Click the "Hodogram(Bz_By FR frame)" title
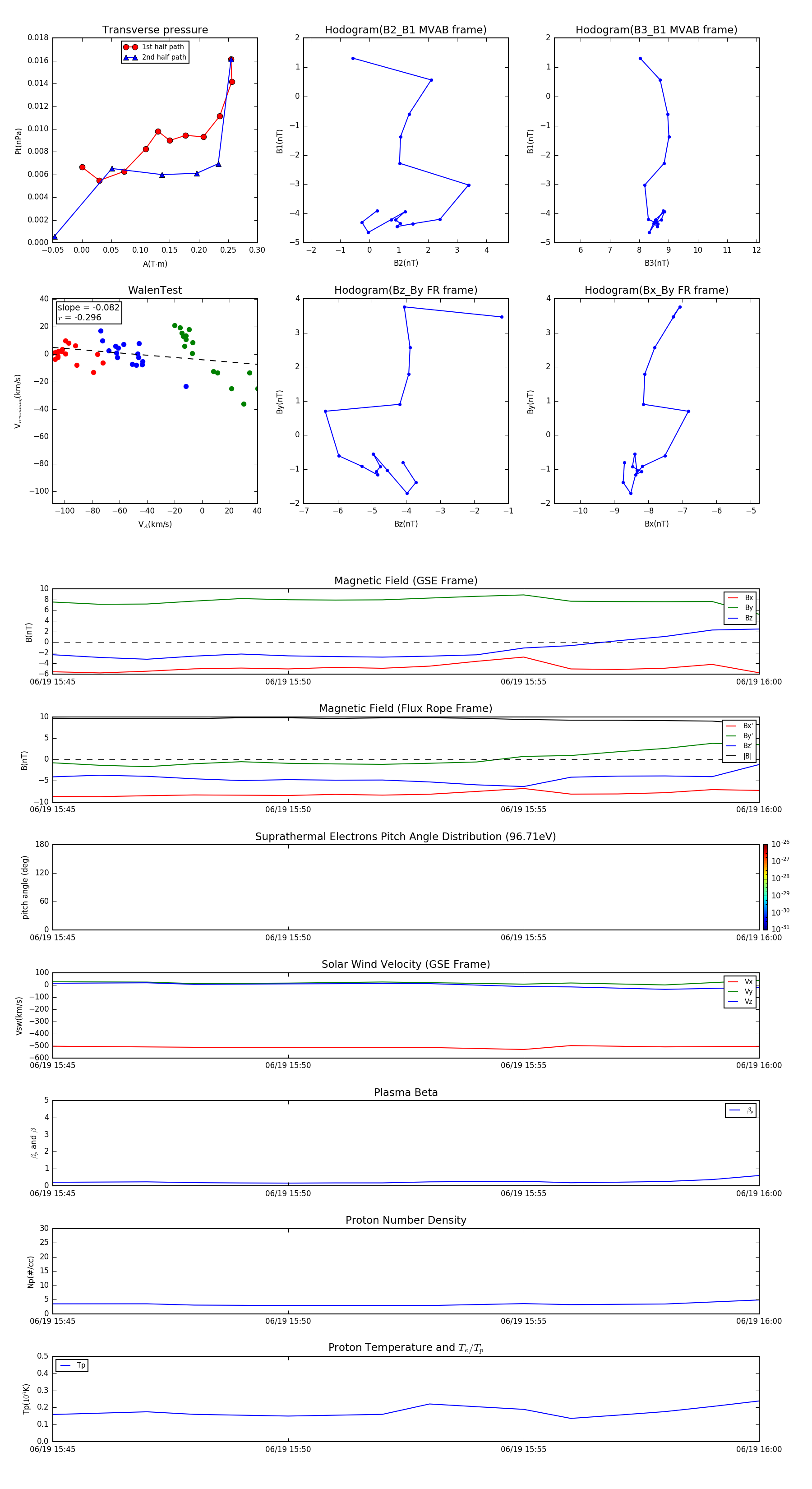Image resolution: width=812 pixels, height=1489 pixels. [x=406, y=290]
